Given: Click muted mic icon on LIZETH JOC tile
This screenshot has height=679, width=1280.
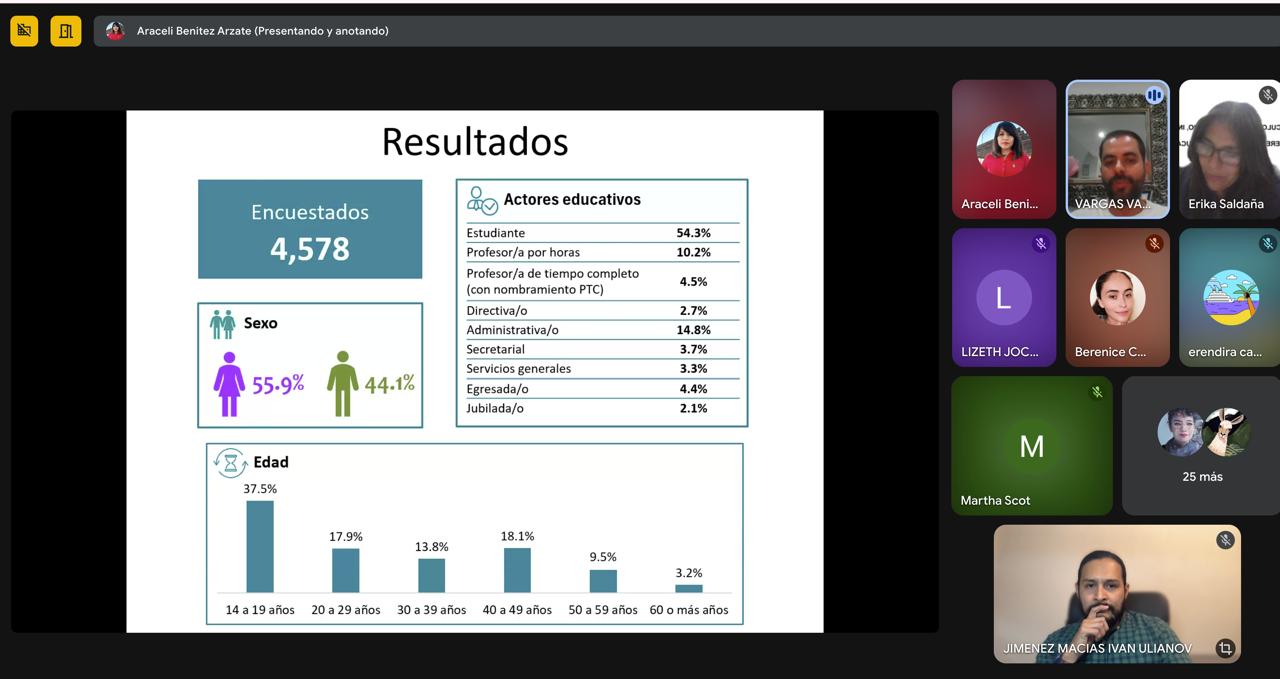Looking at the screenshot, I should pyautogui.click(x=1040, y=243).
